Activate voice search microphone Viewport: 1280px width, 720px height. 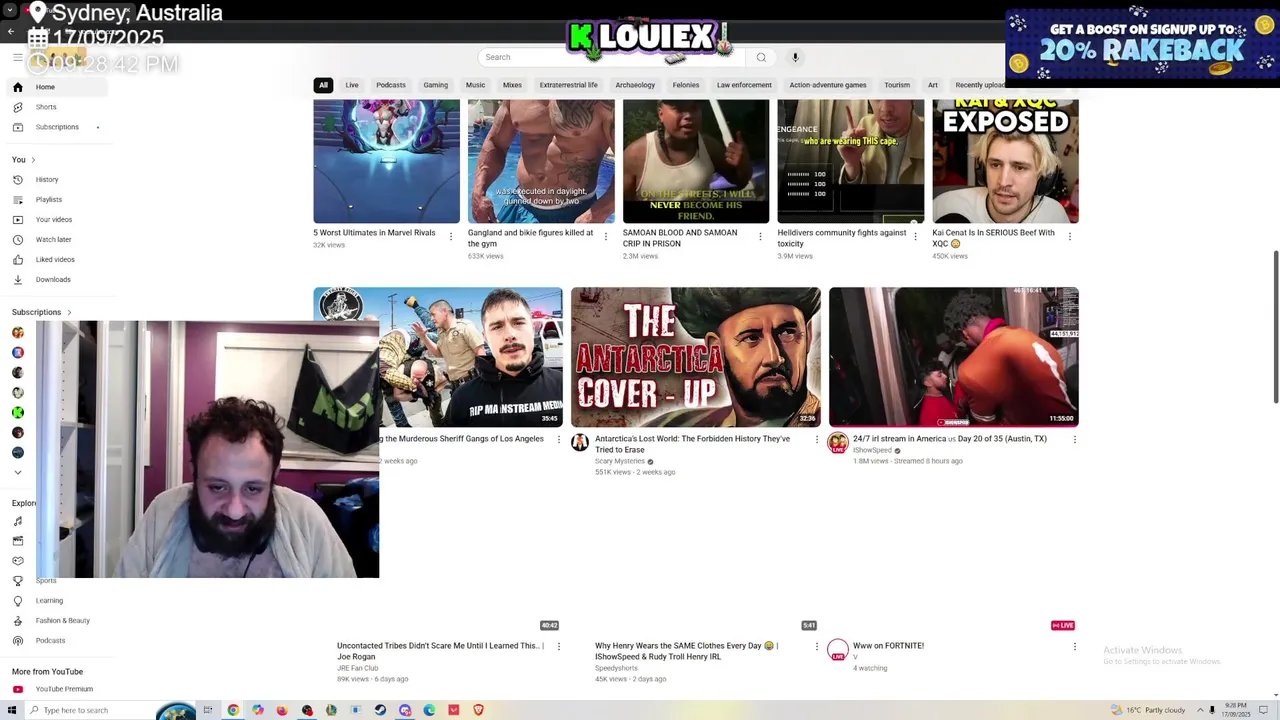pyautogui.click(x=795, y=57)
